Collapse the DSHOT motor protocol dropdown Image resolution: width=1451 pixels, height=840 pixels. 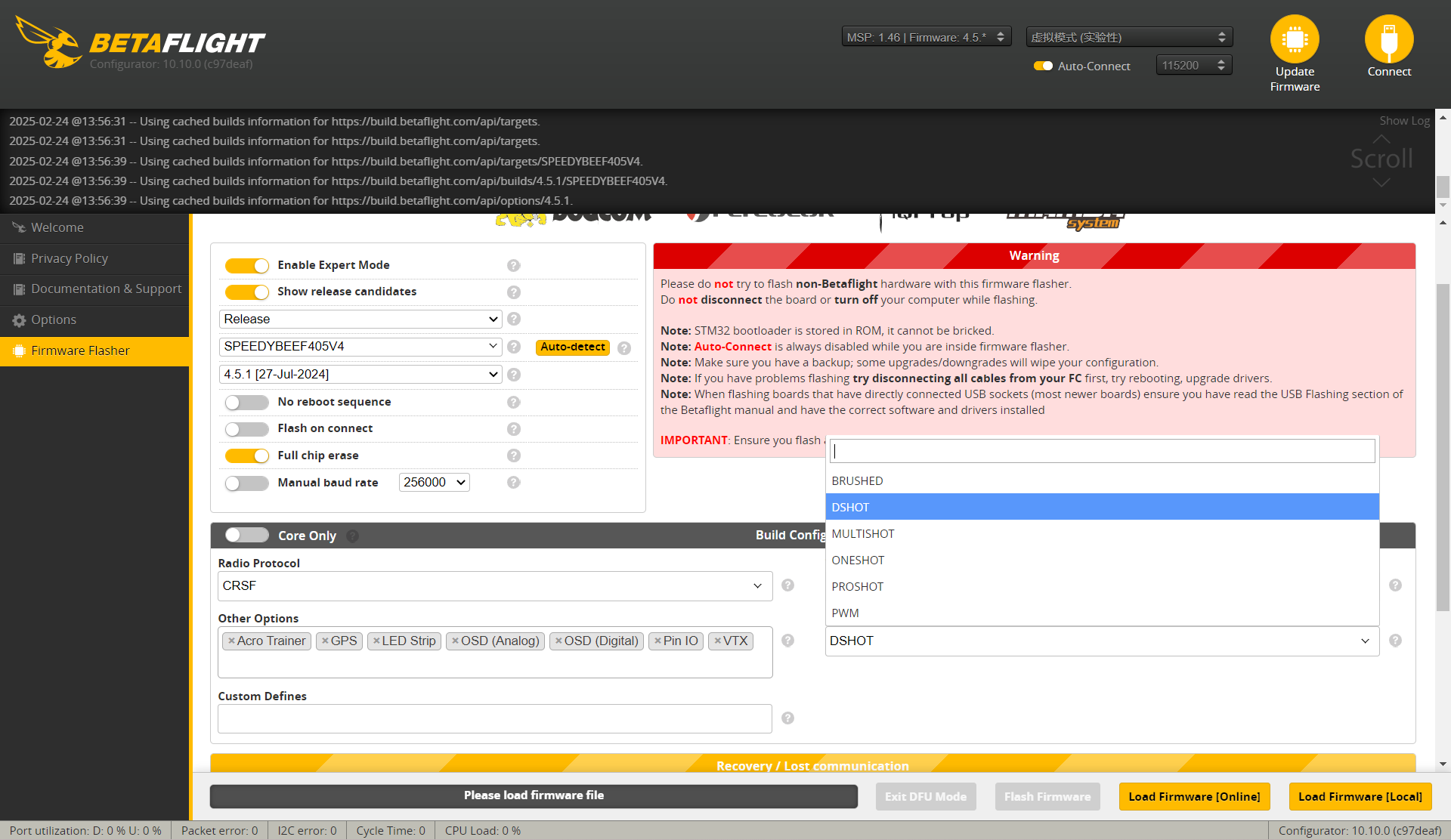tap(1102, 641)
